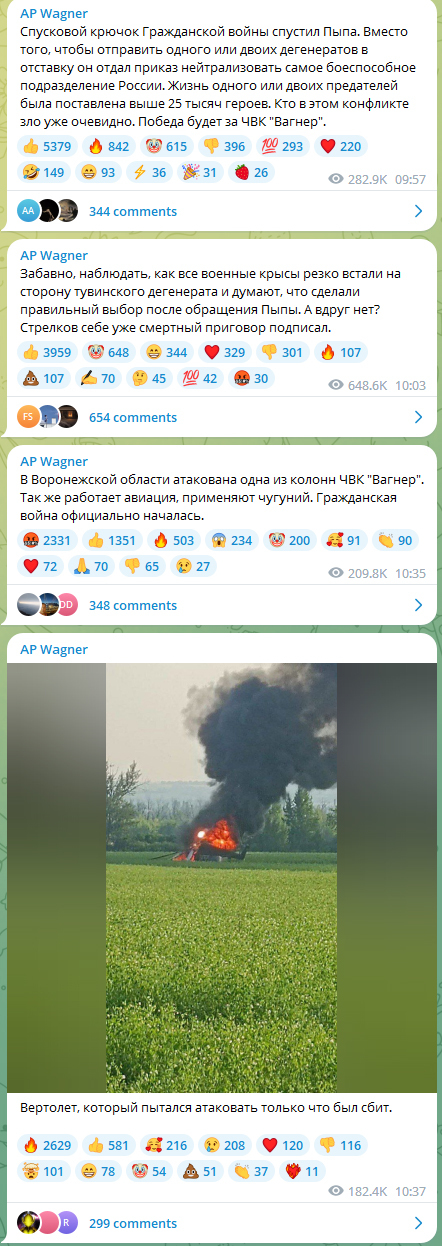Click fire reaction showing 2629
Image resolution: width=442 pixels, height=1246 pixels.
click(46, 1145)
